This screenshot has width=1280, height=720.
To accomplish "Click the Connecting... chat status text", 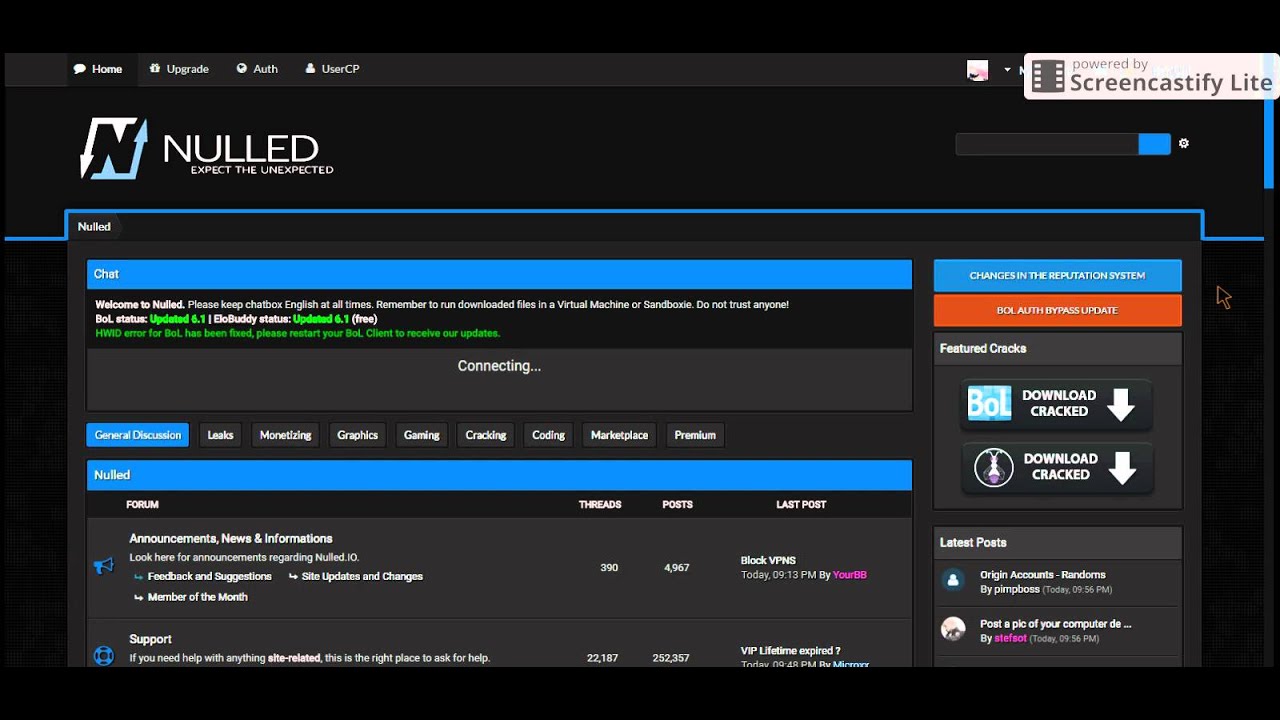I will [499, 366].
